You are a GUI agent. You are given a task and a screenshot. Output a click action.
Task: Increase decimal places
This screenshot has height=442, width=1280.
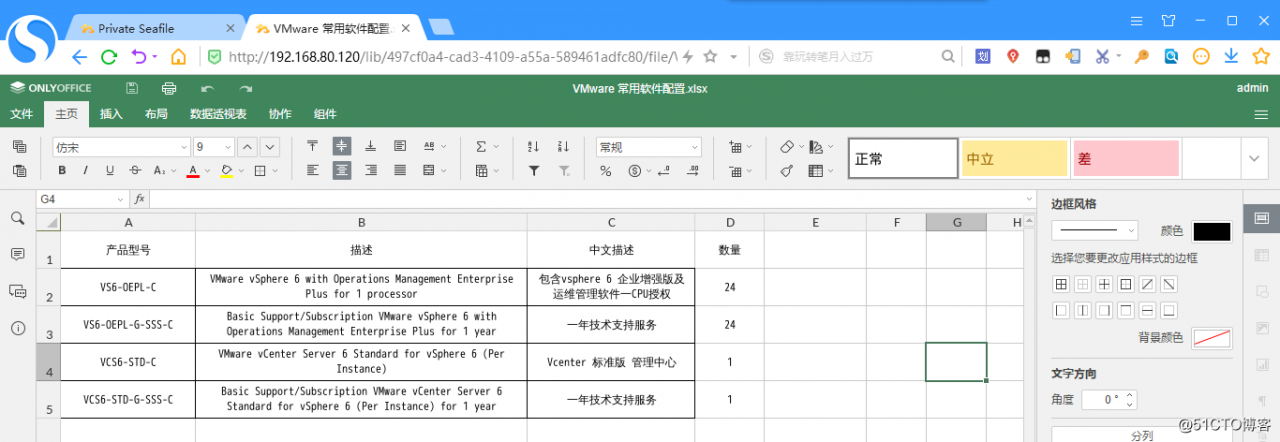[691, 171]
